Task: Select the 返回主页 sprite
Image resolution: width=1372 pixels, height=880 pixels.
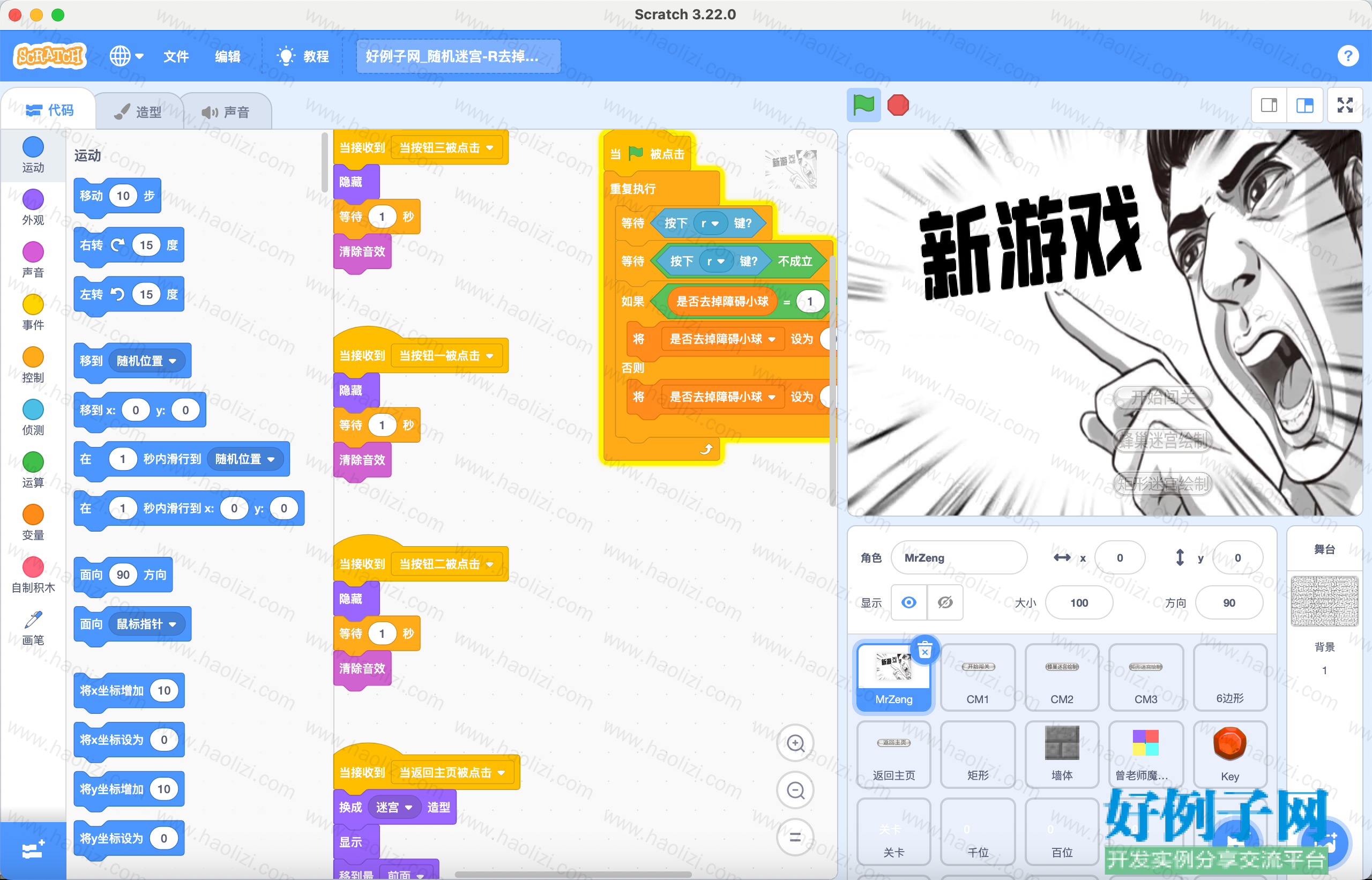Action: [x=894, y=754]
